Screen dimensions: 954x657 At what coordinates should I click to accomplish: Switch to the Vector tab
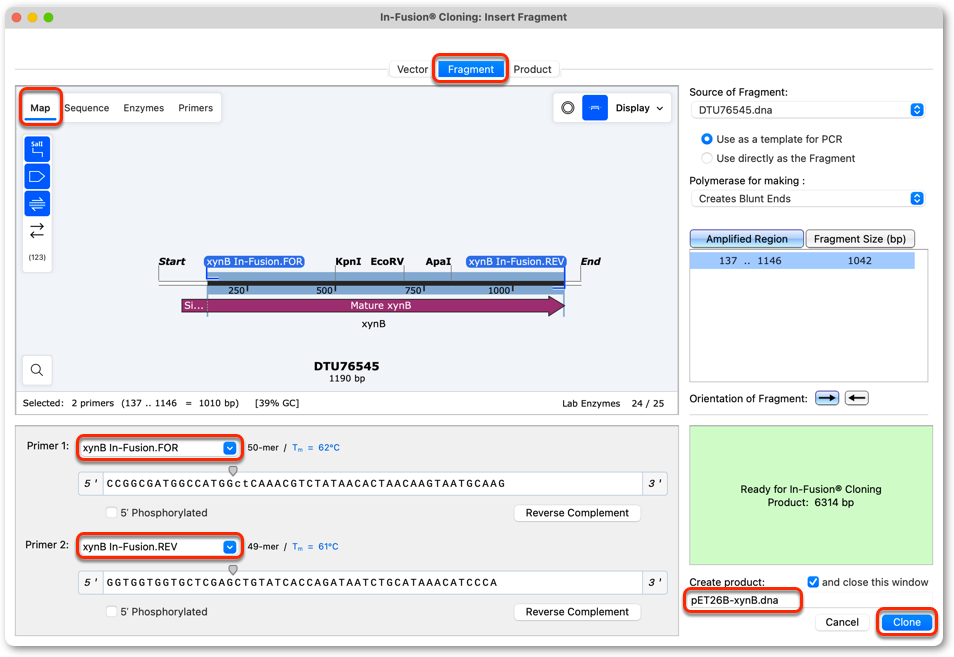(x=413, y=69)
